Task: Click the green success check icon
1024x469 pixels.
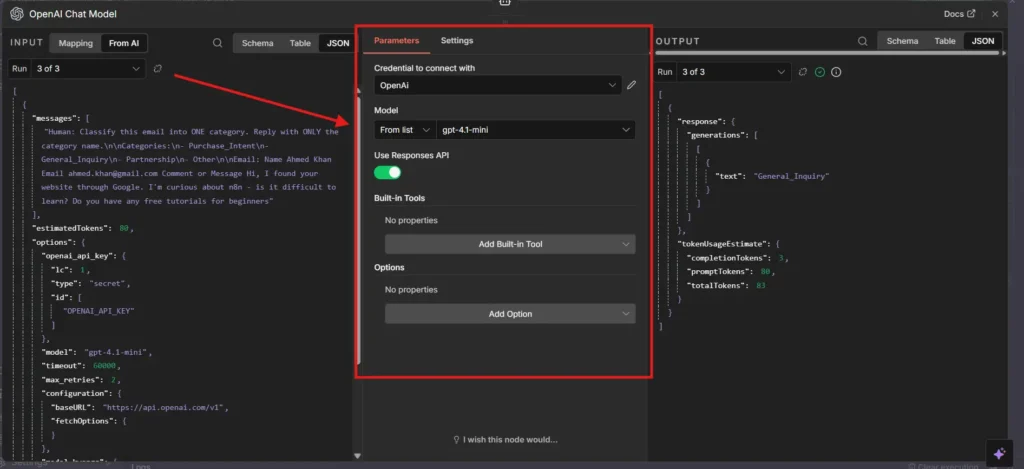Action: pyautogui.click(x=820, y=72)
